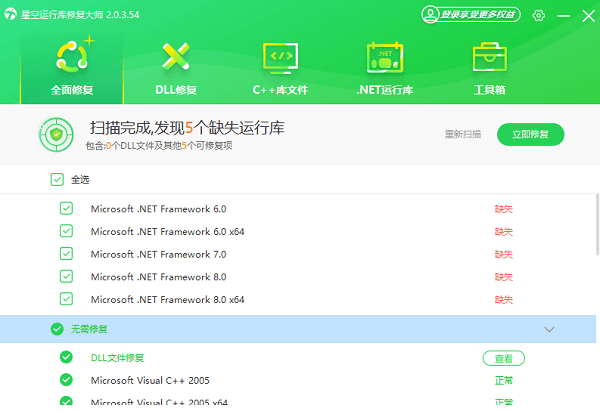This screenshot has width=600, height=411.
Task: Click the 立即修复 repair now button
Action: pos(530,134)
